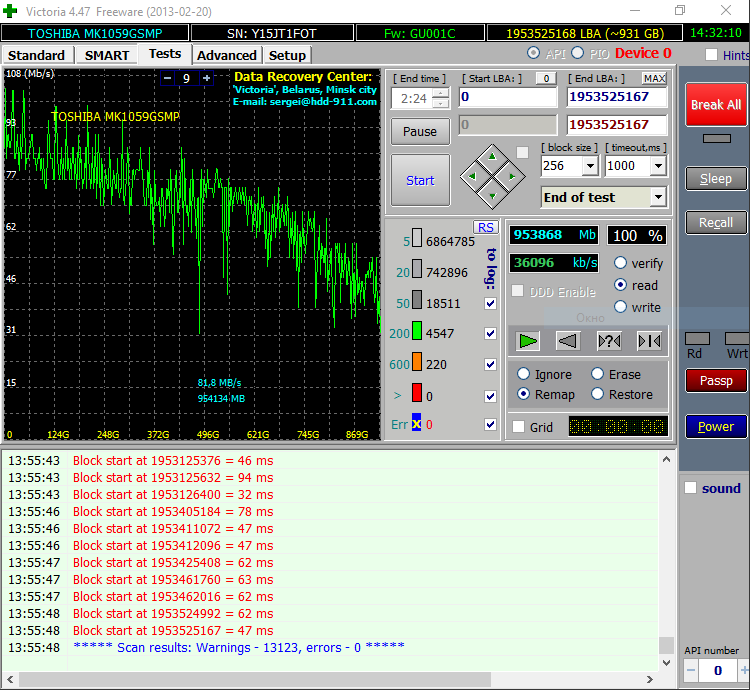Switch to the SMART tab
Screen dimensions: 750x690
click(x=106, y=55)
